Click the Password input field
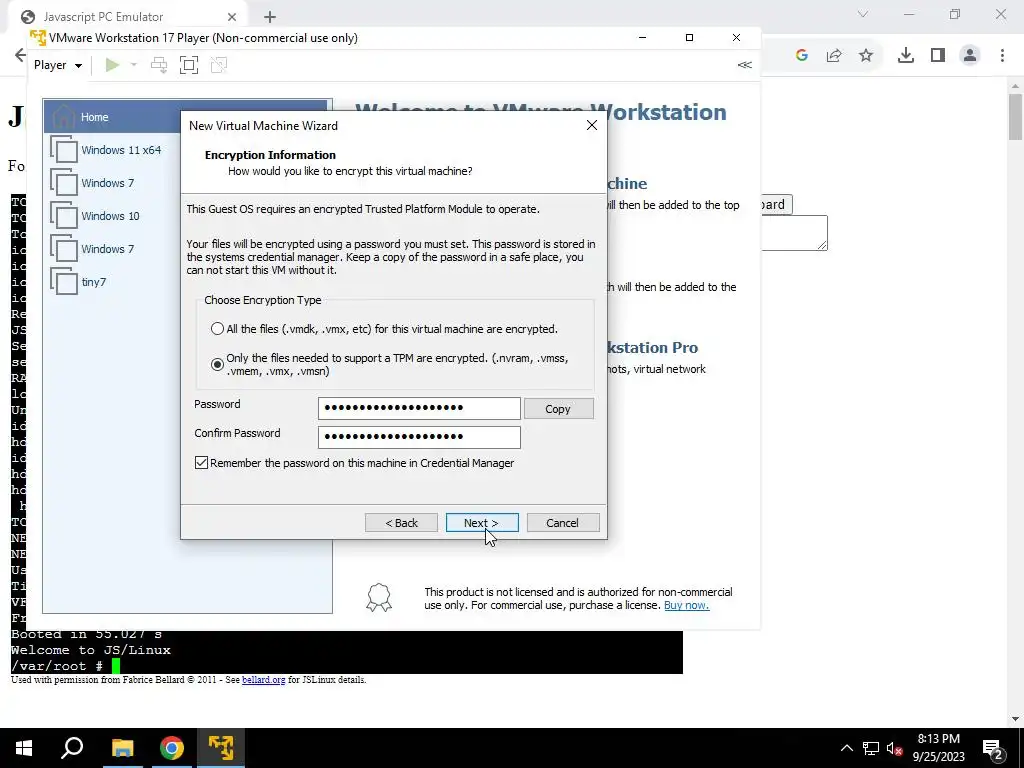The height and width of the screenshot is (768, 1024). (x=419, y=408)
